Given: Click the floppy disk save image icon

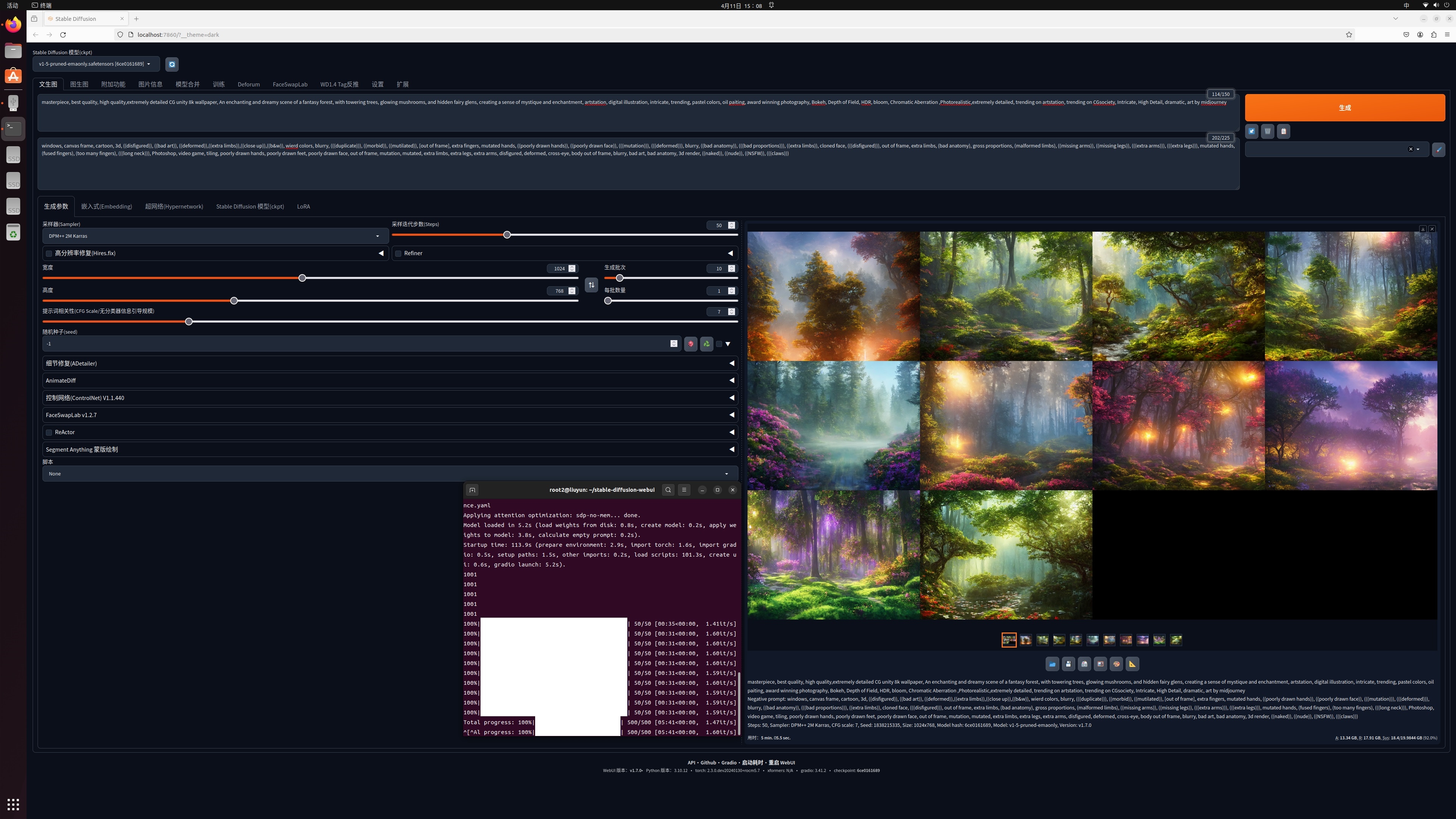Looking at the screenshot, I should (x=1068, y=664).
